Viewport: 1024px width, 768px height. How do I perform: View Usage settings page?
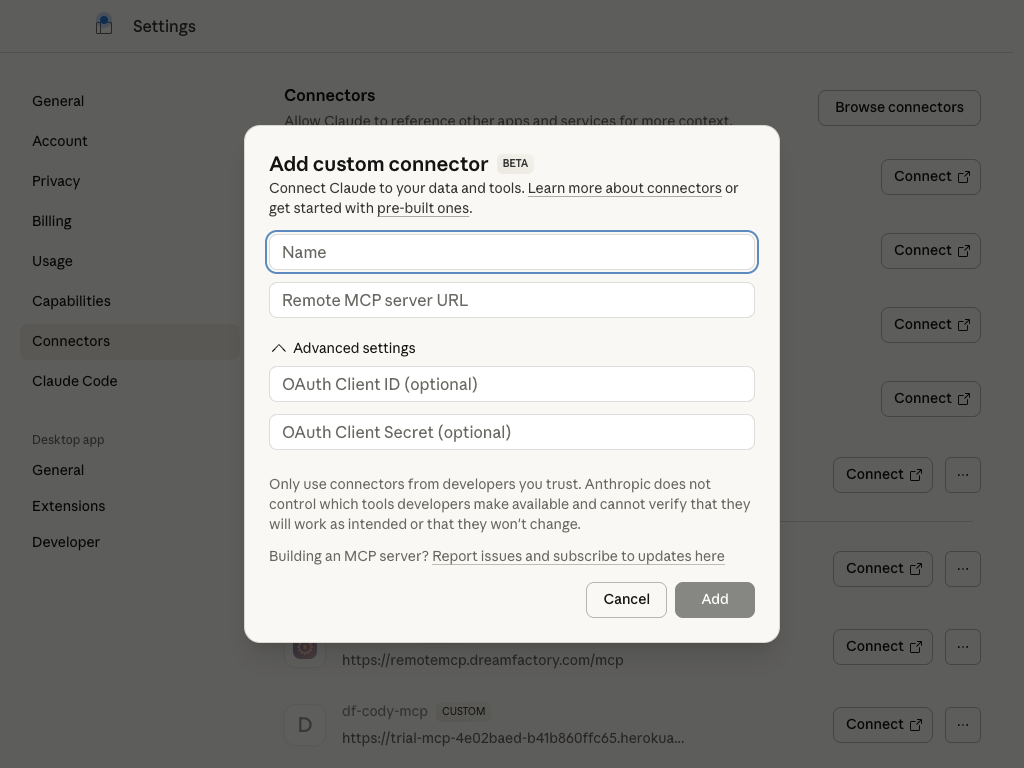52,261
